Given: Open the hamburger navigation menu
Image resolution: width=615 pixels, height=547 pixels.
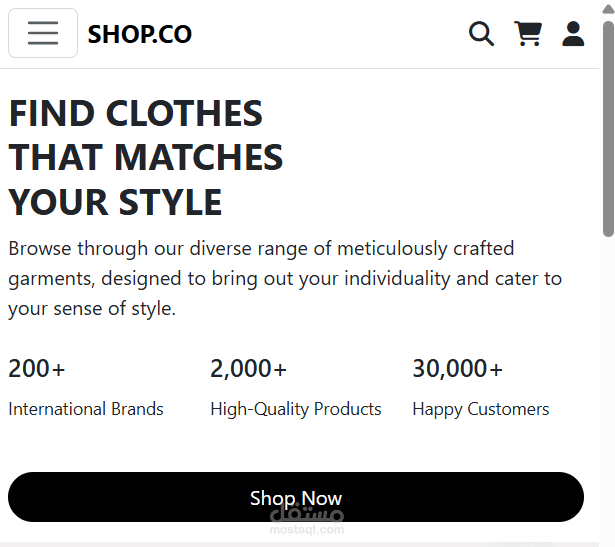Looking at the screenshot, I should 43,33.
